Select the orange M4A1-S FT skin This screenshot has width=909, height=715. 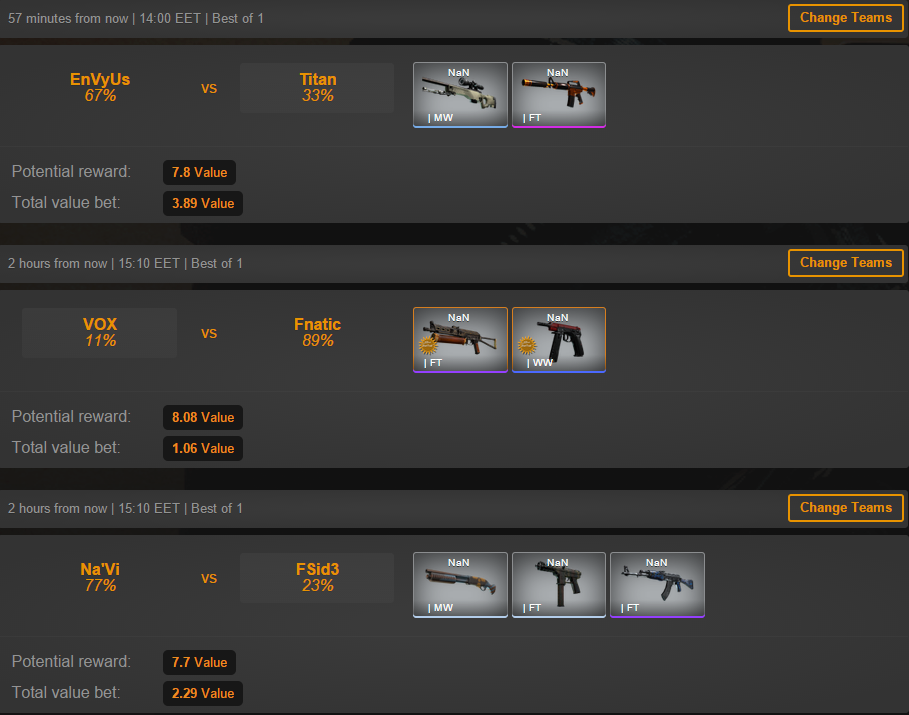(x=559, y=95)
